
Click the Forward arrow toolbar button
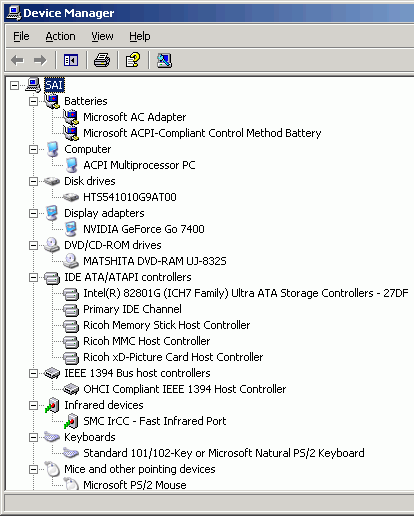click(40, 60)
